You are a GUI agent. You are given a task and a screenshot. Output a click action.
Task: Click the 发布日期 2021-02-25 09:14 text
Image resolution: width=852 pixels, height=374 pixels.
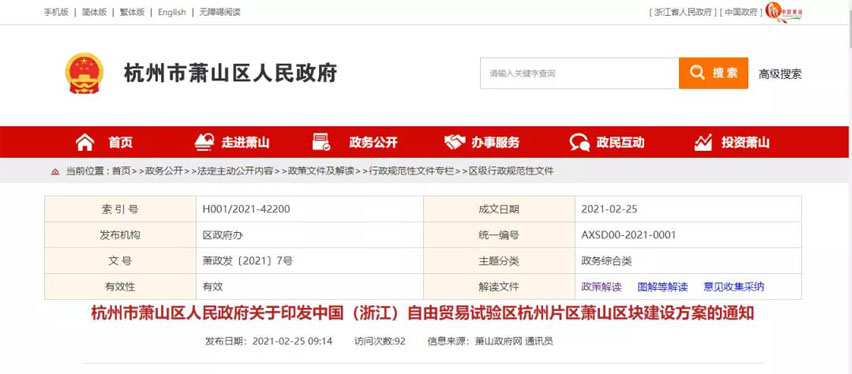(x=268, y=341)
